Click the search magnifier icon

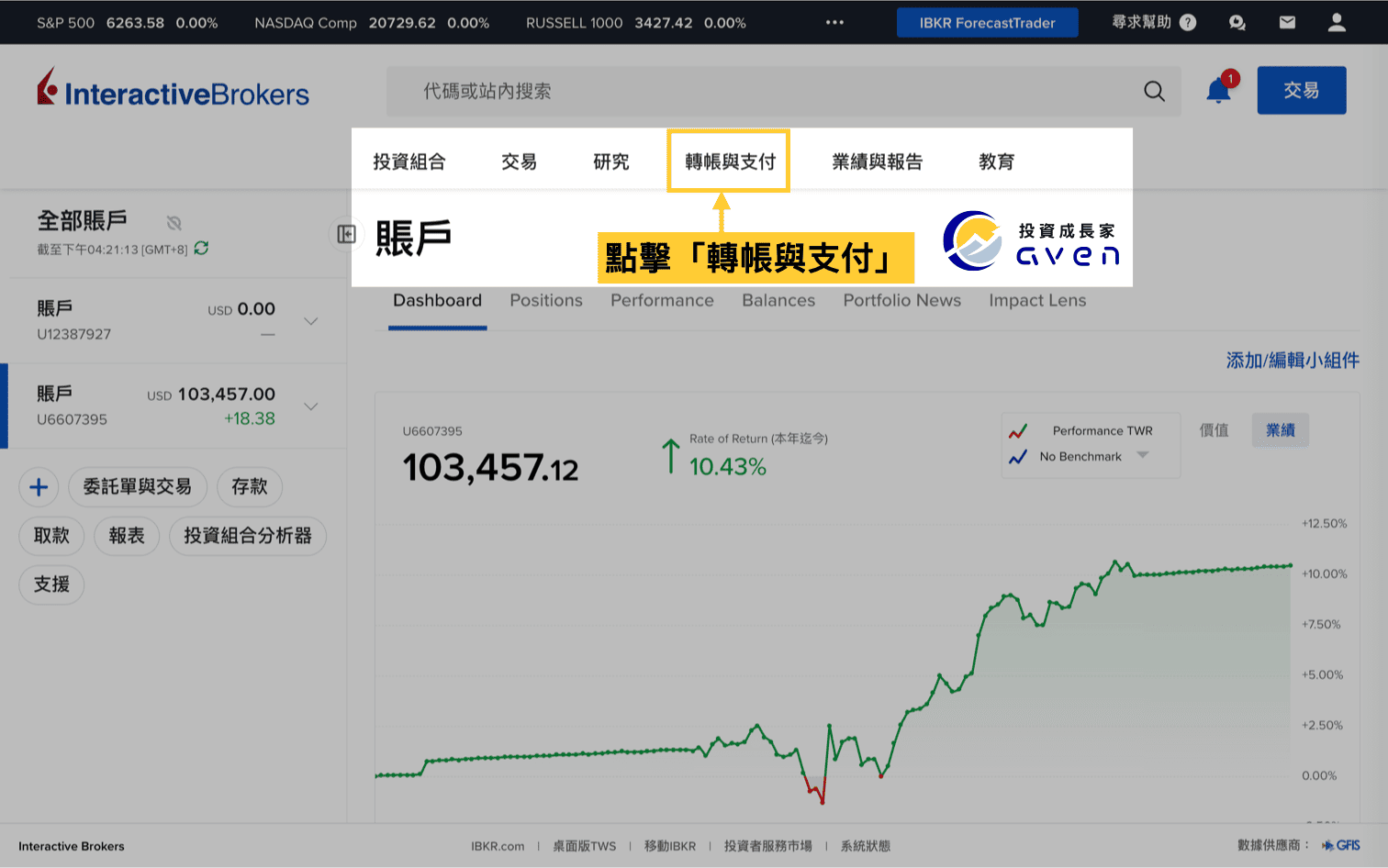pyautogui.click(x=1154, y=91)
